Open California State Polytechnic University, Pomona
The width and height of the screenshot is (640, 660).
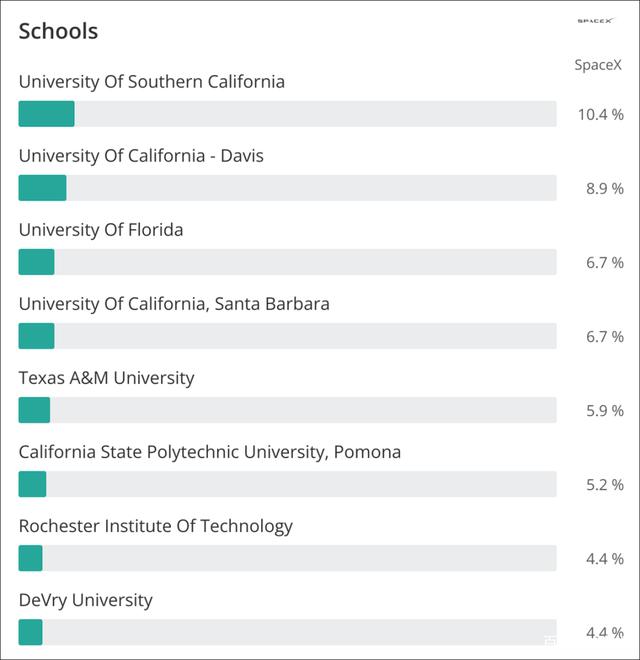pyautogui.click(x=210, y=452)
